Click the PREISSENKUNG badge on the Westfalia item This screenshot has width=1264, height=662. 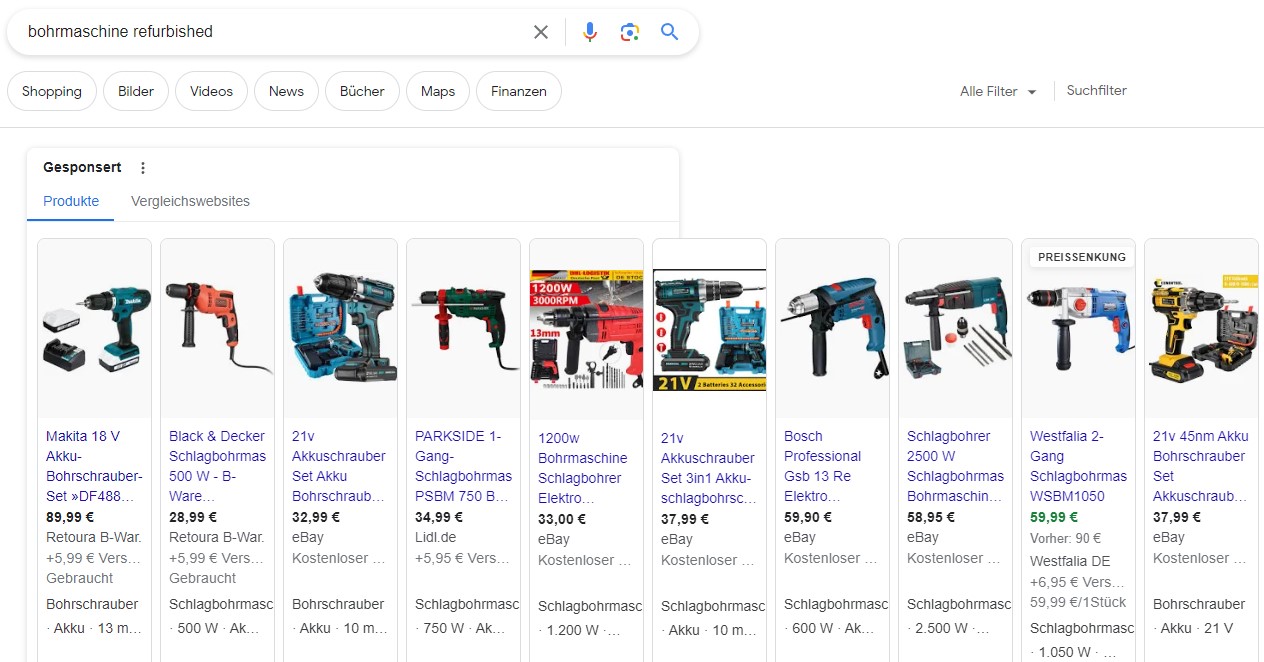pos(1082,257)
